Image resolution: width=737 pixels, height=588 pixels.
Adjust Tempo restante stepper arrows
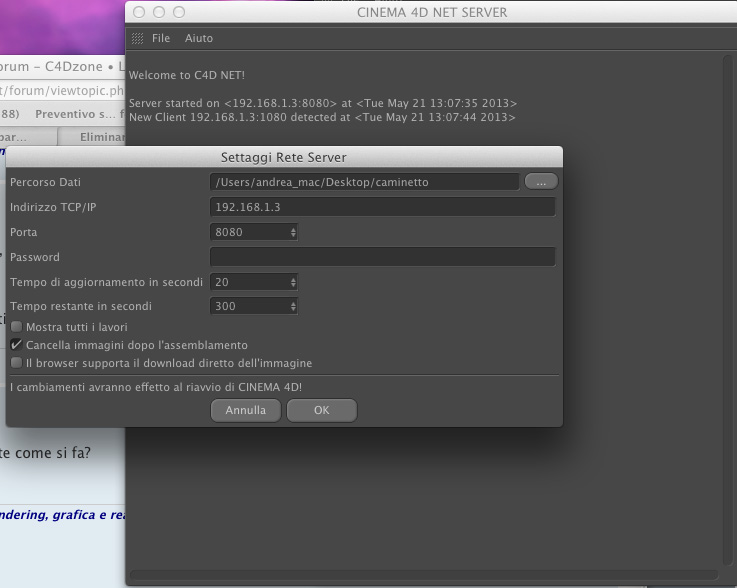pos(293,306)
